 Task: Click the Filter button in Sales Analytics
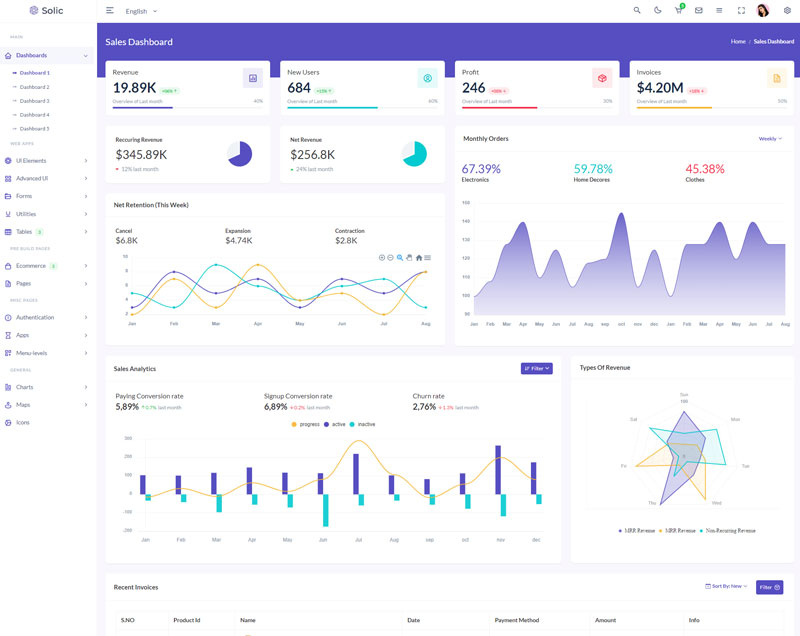pyautogui.click(x=536, y=368)
